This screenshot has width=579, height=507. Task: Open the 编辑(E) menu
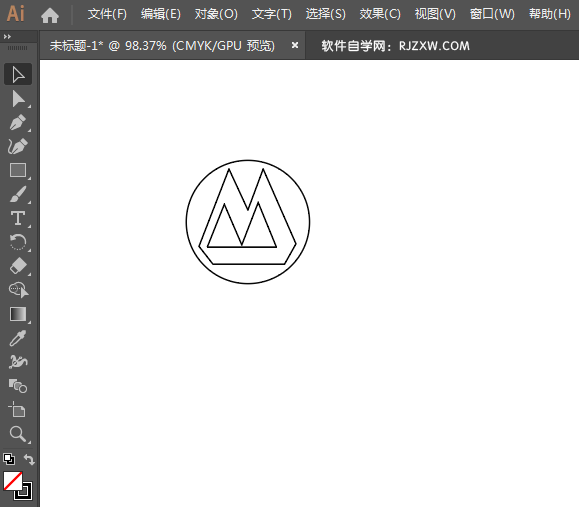pyautogui.click(x=161, y=14)
